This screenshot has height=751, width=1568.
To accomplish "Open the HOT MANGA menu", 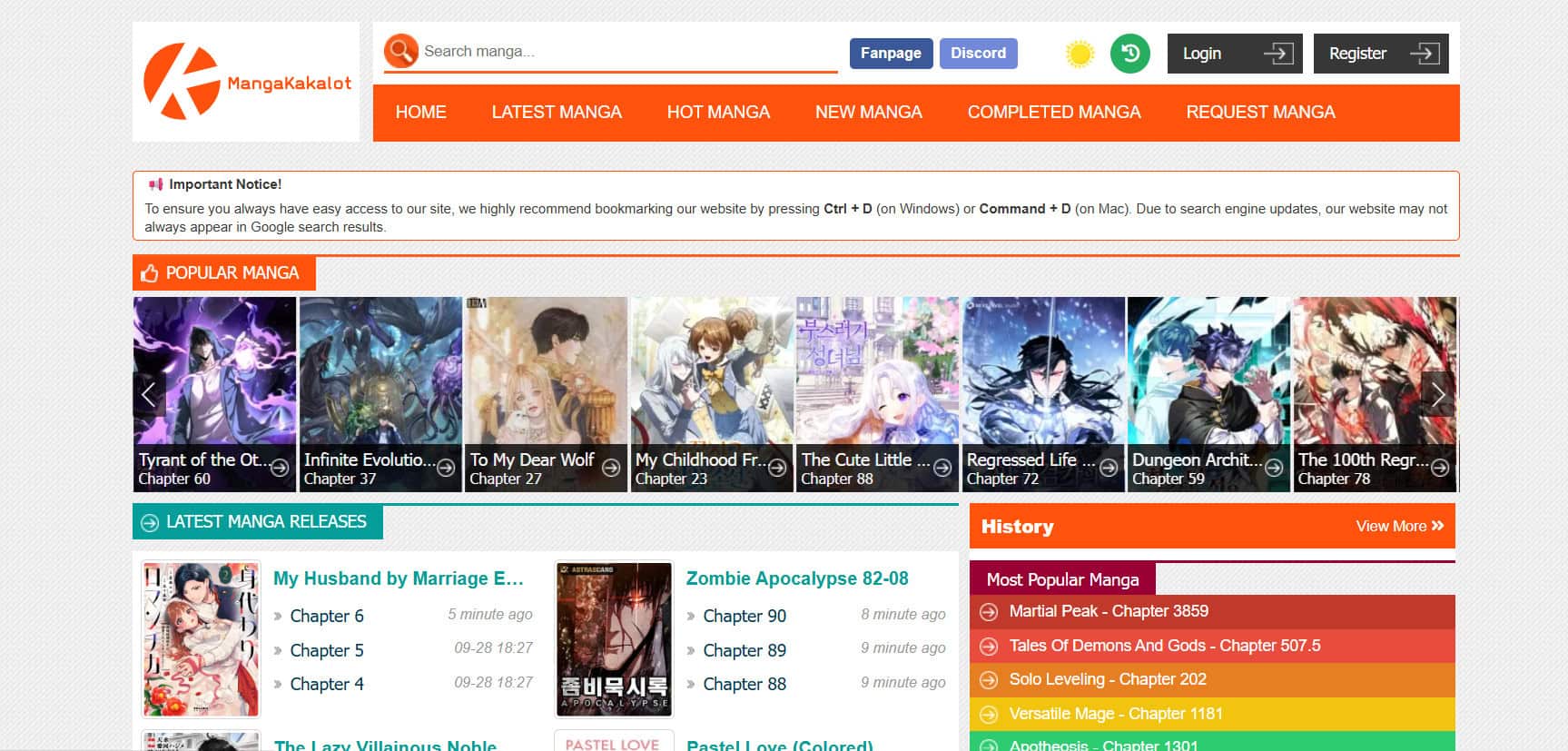I will (x=718, y=113).
